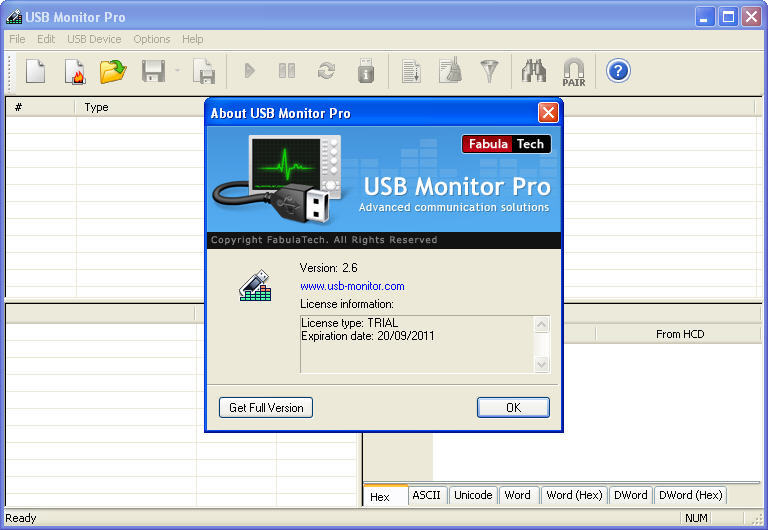Image resolution: width=768 pixels, height=530 pixels.
Task: Click the title bar application icon
Action: tap(14, 17)
